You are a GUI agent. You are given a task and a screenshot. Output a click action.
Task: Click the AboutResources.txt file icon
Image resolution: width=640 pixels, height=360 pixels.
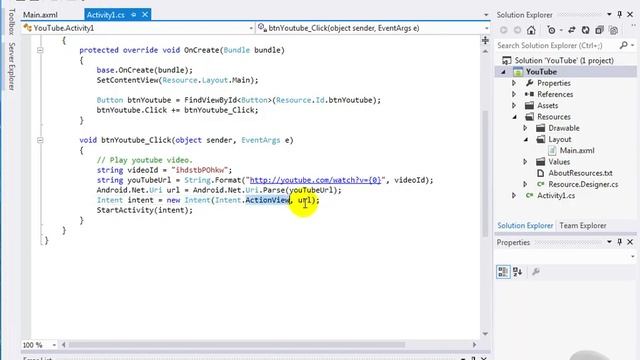click(540, 173)
